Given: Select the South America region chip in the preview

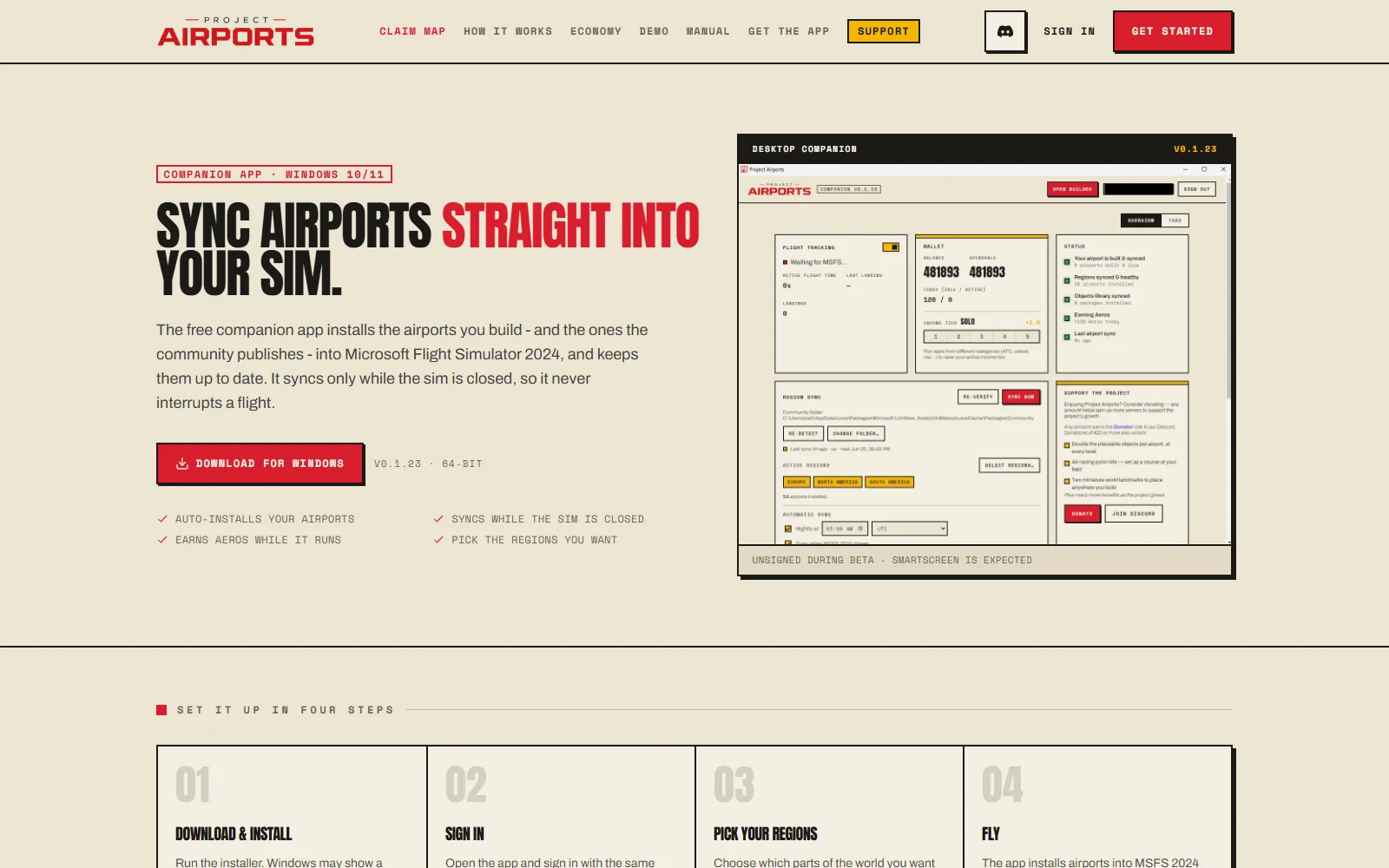Looking at the screenshot, I should [890, 482].
